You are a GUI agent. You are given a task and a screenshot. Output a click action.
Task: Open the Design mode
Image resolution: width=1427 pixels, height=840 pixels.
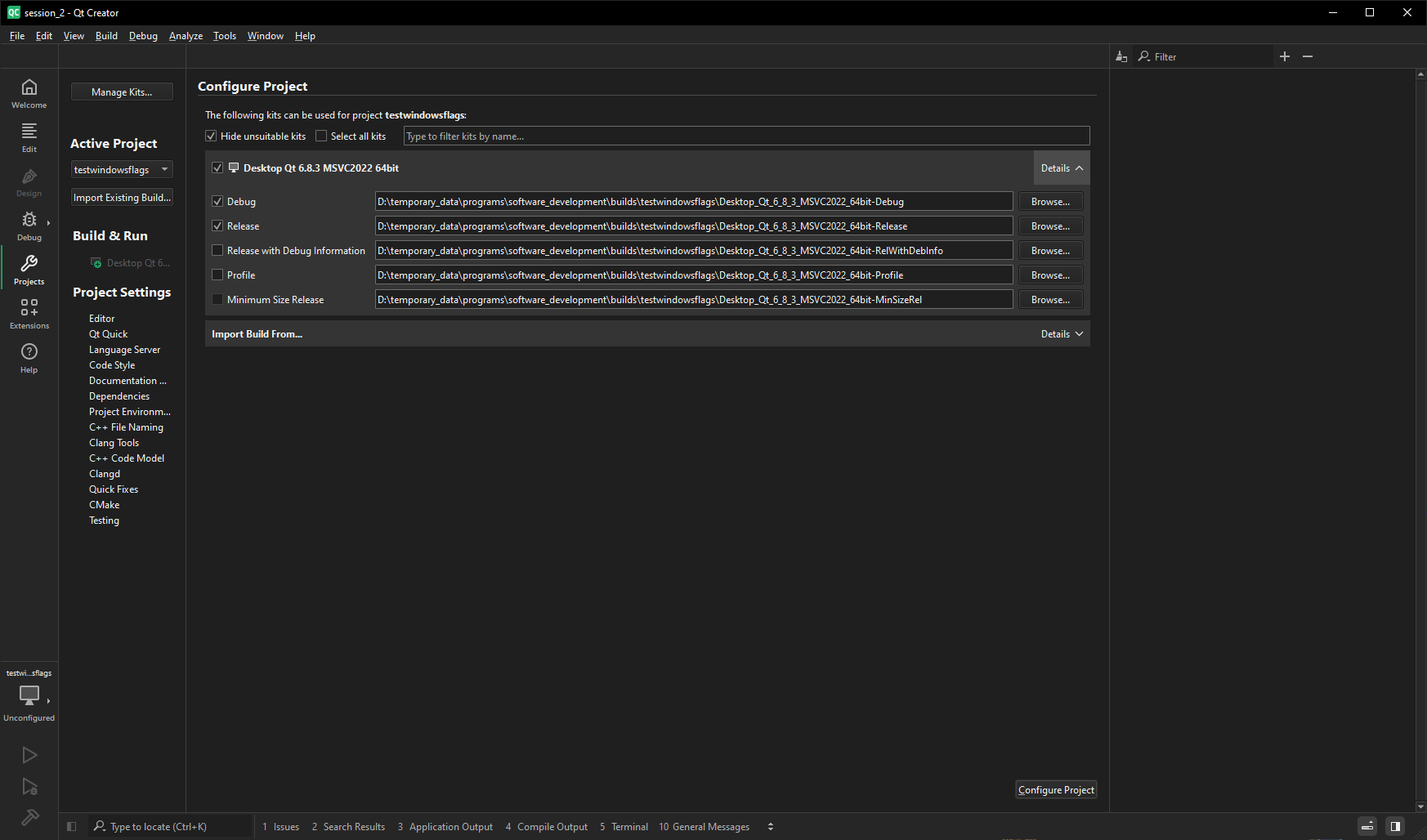[29, 182]
